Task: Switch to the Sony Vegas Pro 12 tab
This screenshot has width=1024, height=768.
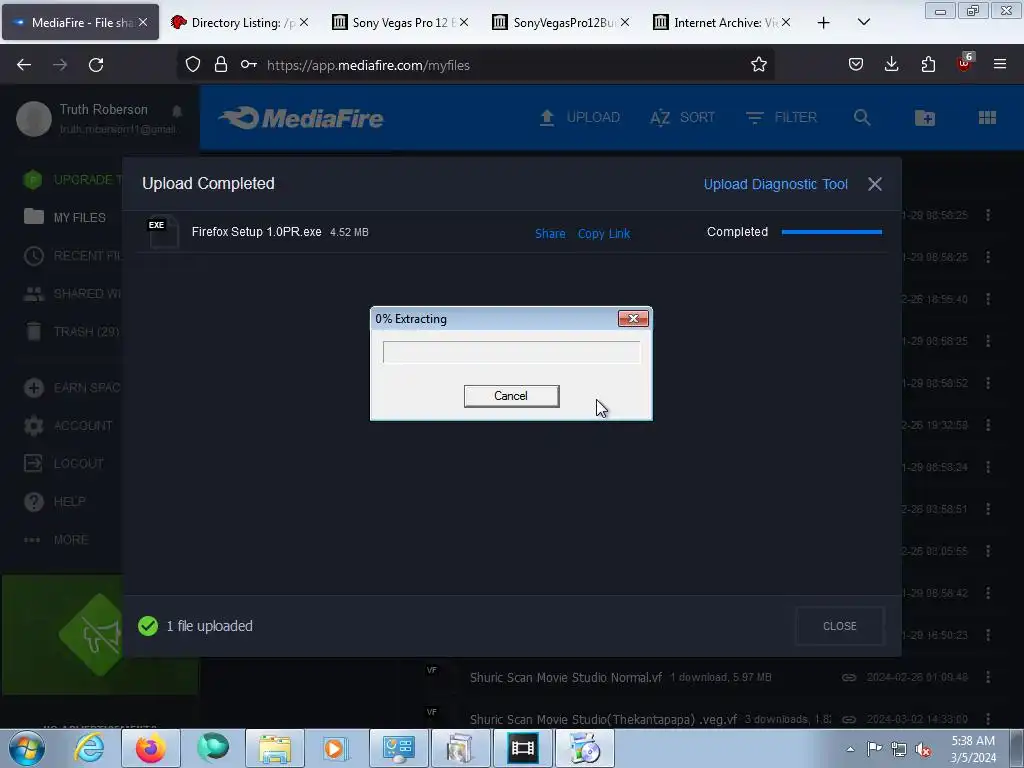Action: (x=400, y=22)
